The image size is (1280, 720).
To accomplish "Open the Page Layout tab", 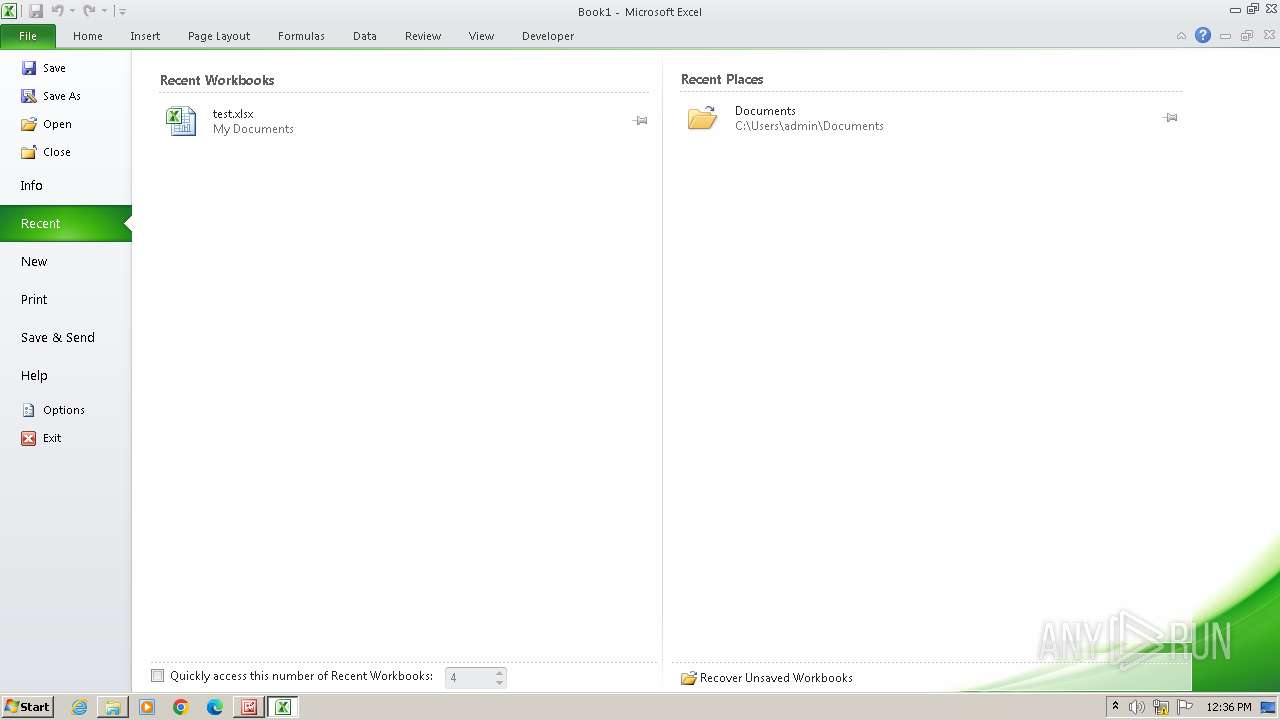I will click(x=219, y=36).
